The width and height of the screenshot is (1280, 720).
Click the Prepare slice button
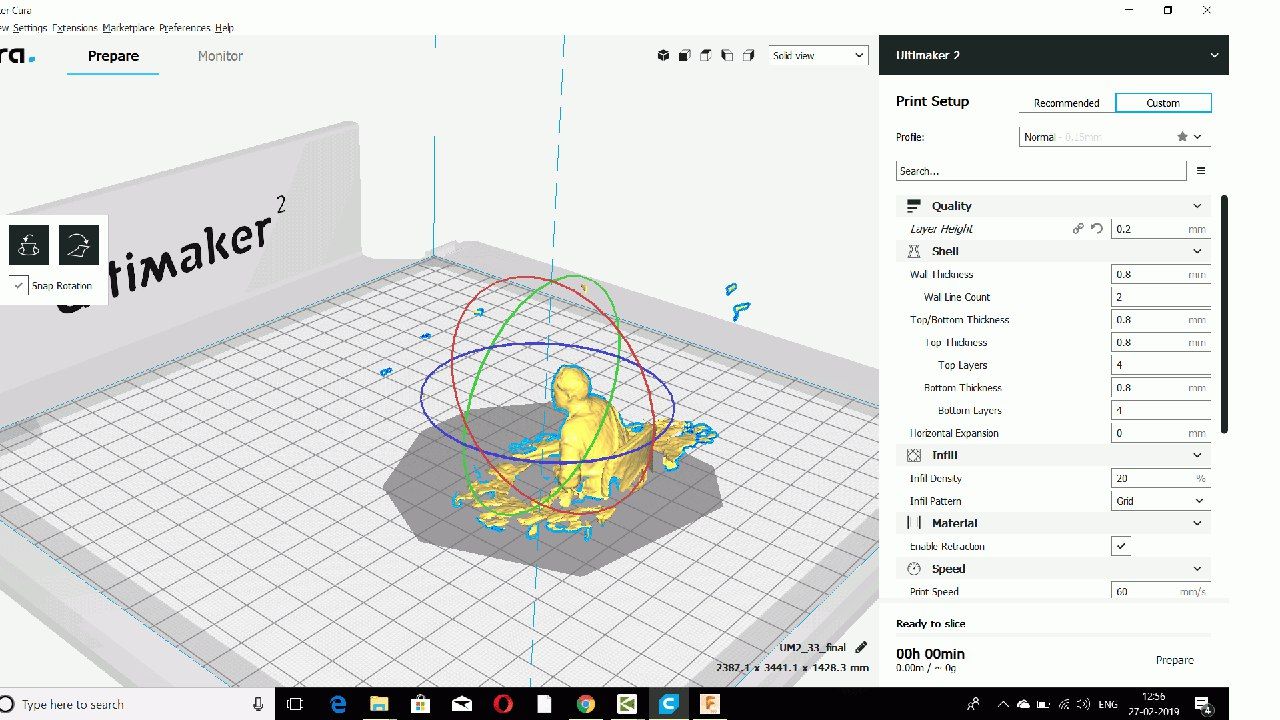[x=1175, y=660]
